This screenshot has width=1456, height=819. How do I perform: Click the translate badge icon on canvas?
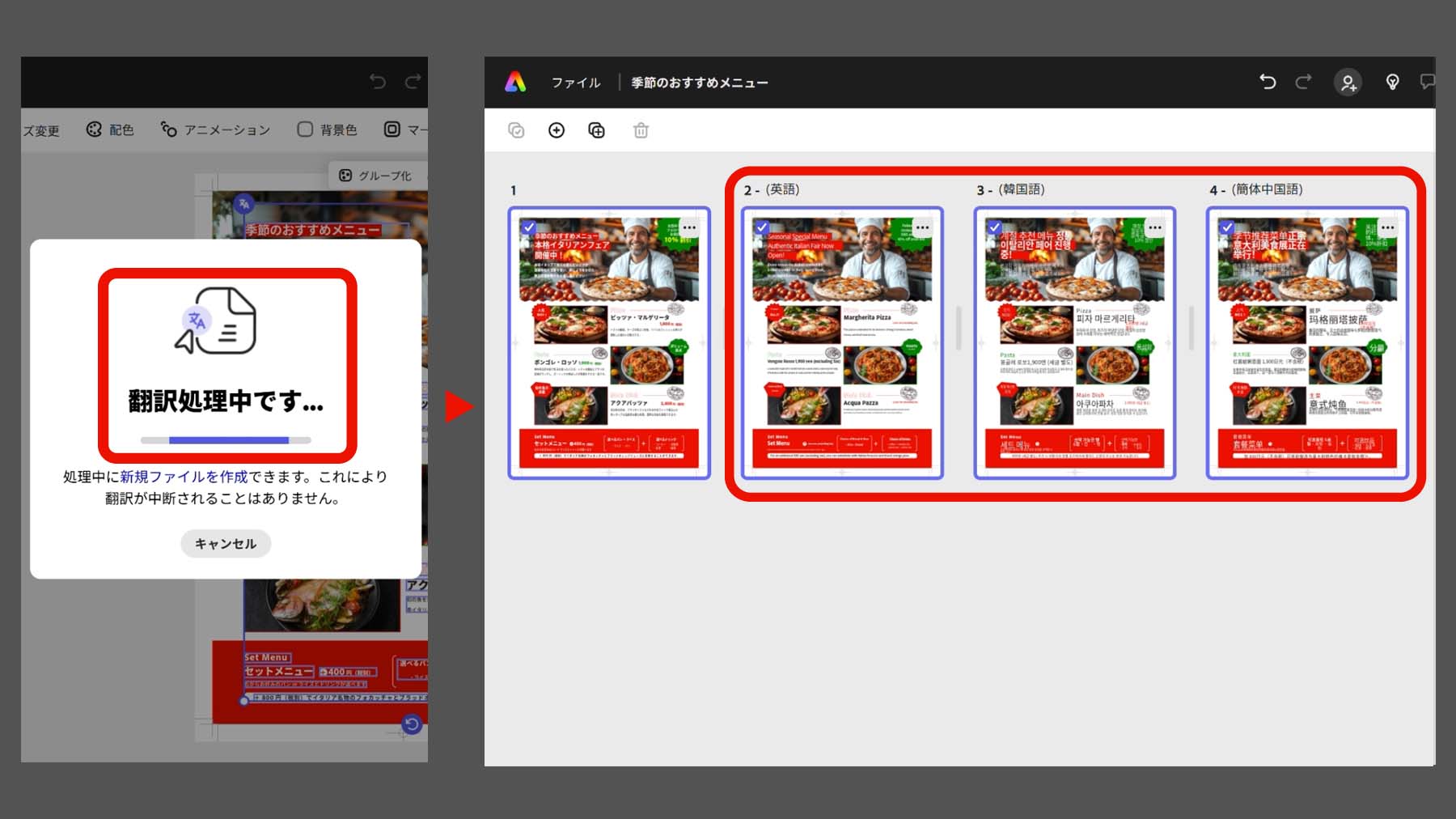243,204
